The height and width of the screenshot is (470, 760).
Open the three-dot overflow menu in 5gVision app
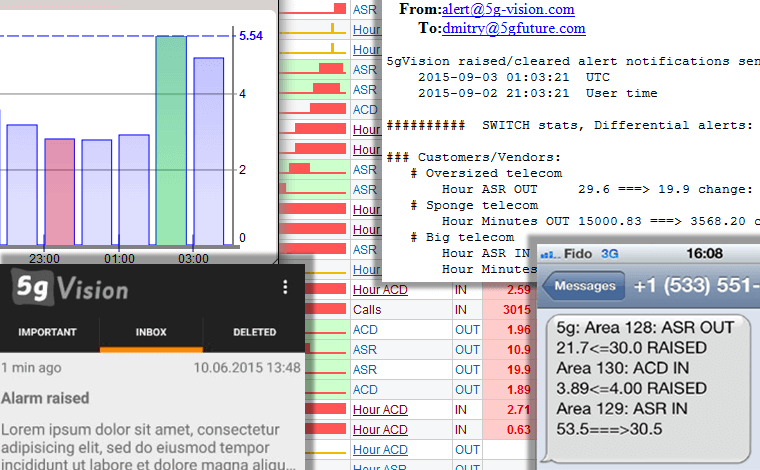pyautogui.click(x=285, y=288)
